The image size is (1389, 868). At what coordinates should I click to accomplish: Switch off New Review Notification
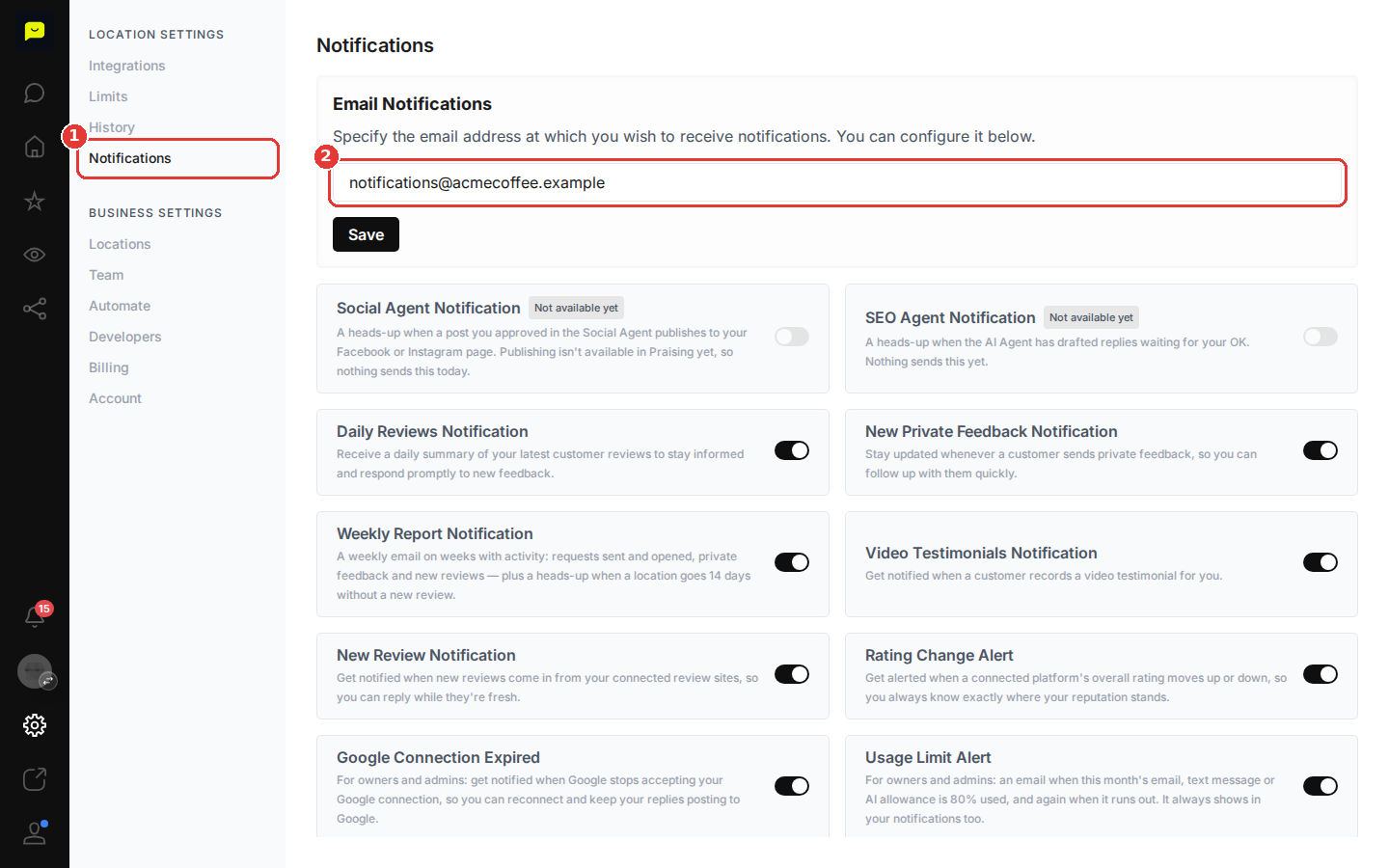coord(792,674)
